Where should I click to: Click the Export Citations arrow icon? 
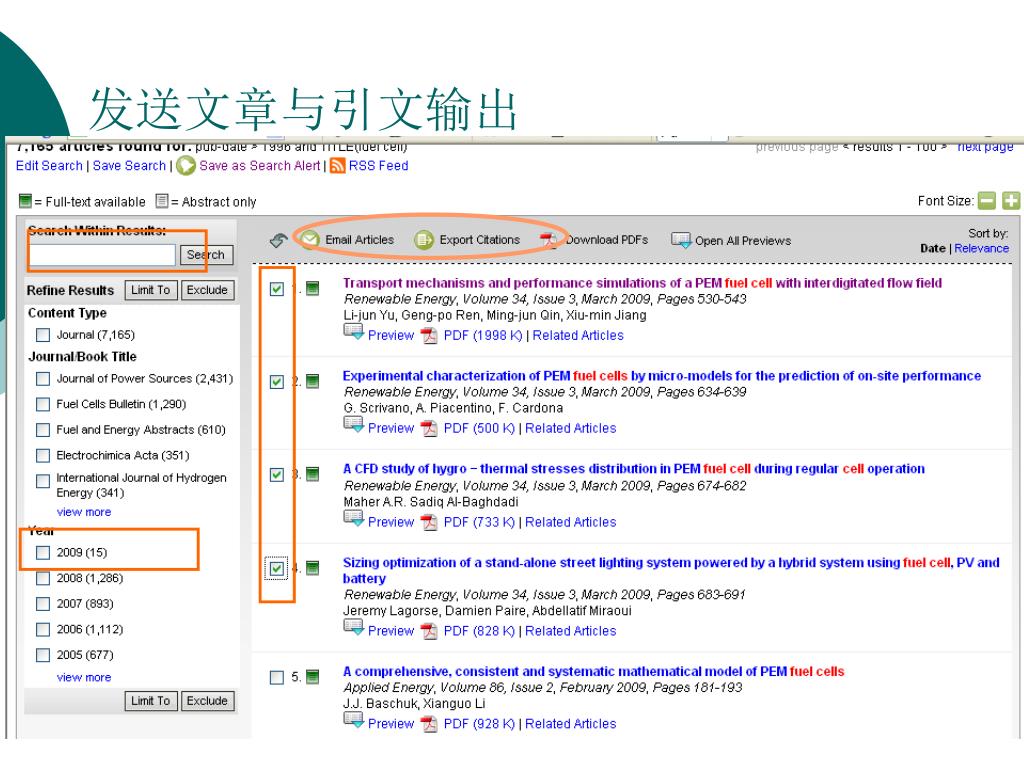pos(424,240)
